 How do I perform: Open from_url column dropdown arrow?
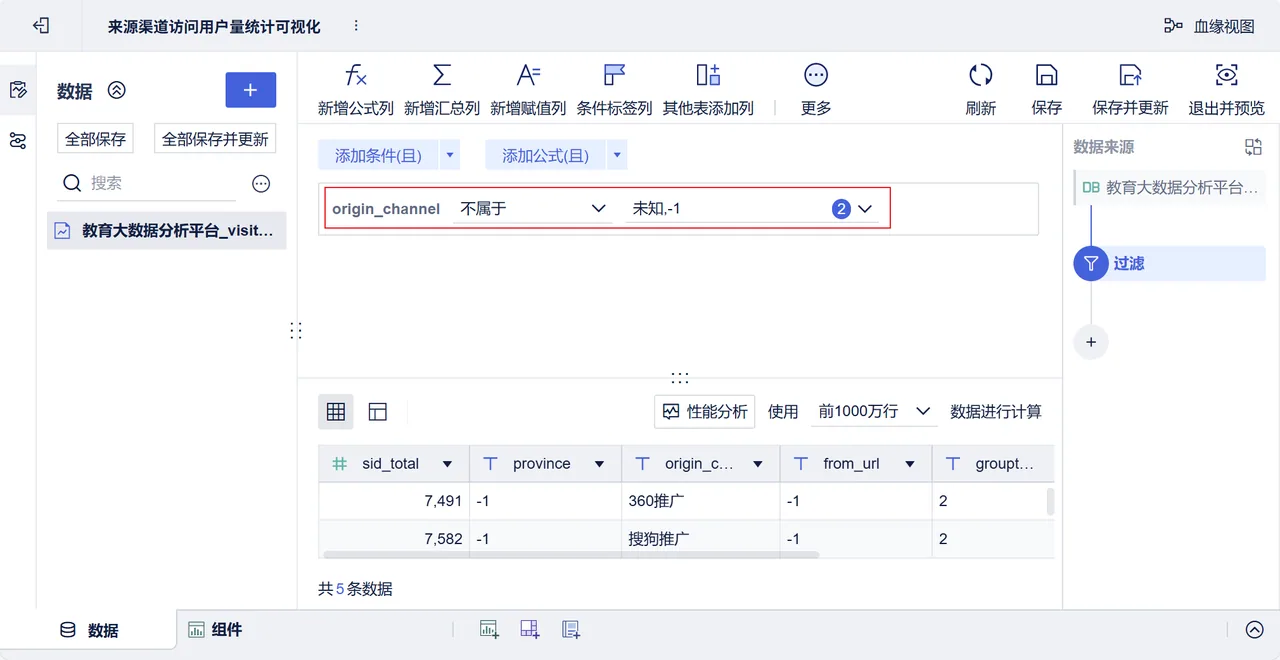pyautogui.click(x=910, y=464)
